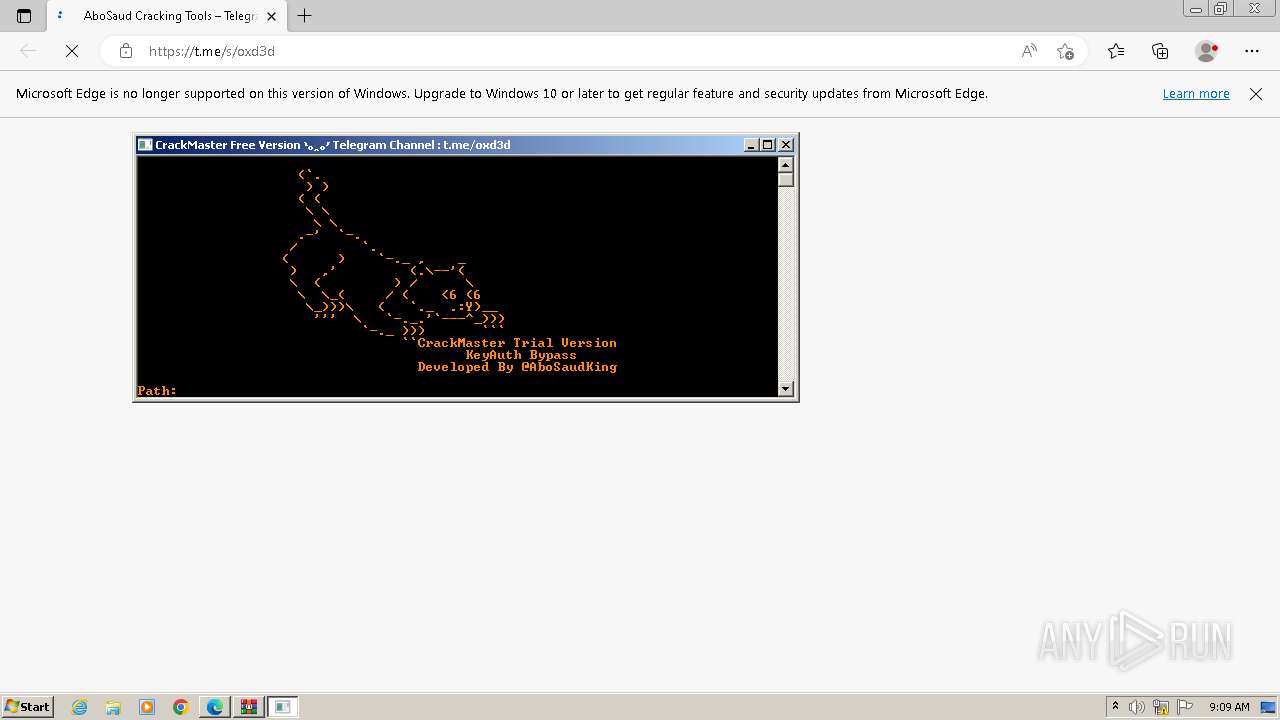Viewport: 1280px width, 720px height.
Task: Go back to the previous page
Action: [x=28, y=51]
